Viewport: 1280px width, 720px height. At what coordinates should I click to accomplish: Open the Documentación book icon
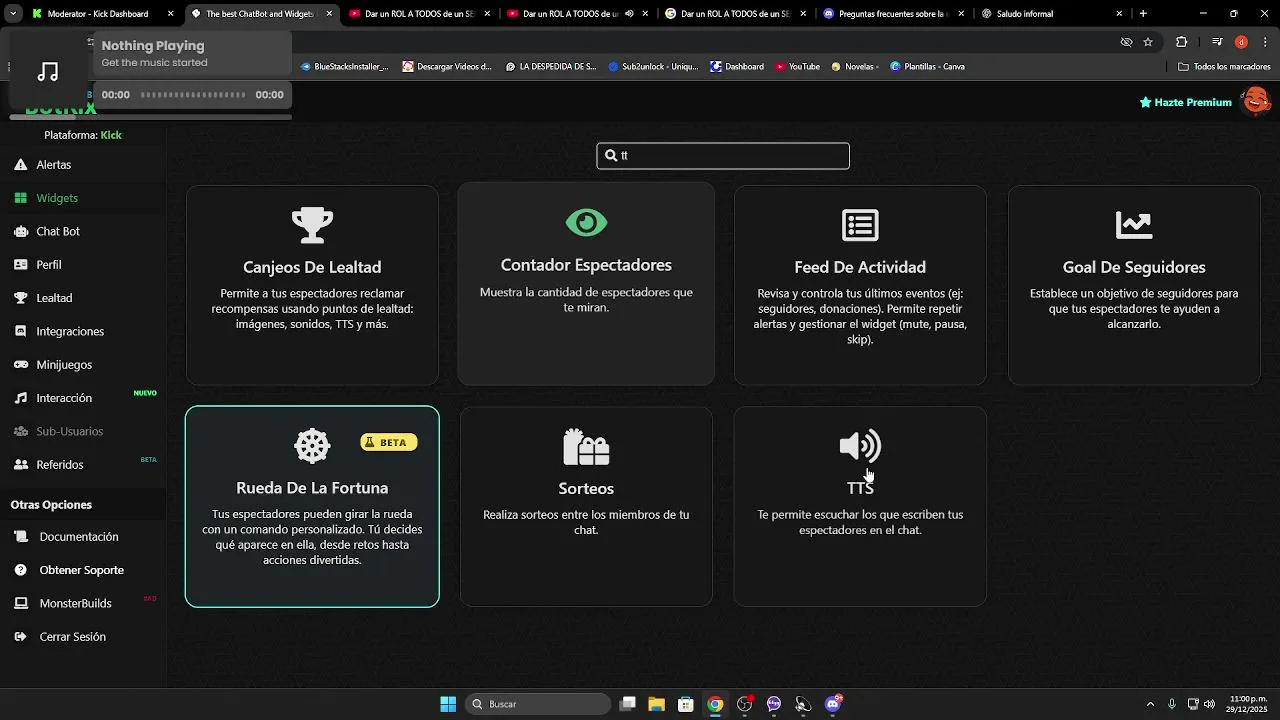coord(20,537)
